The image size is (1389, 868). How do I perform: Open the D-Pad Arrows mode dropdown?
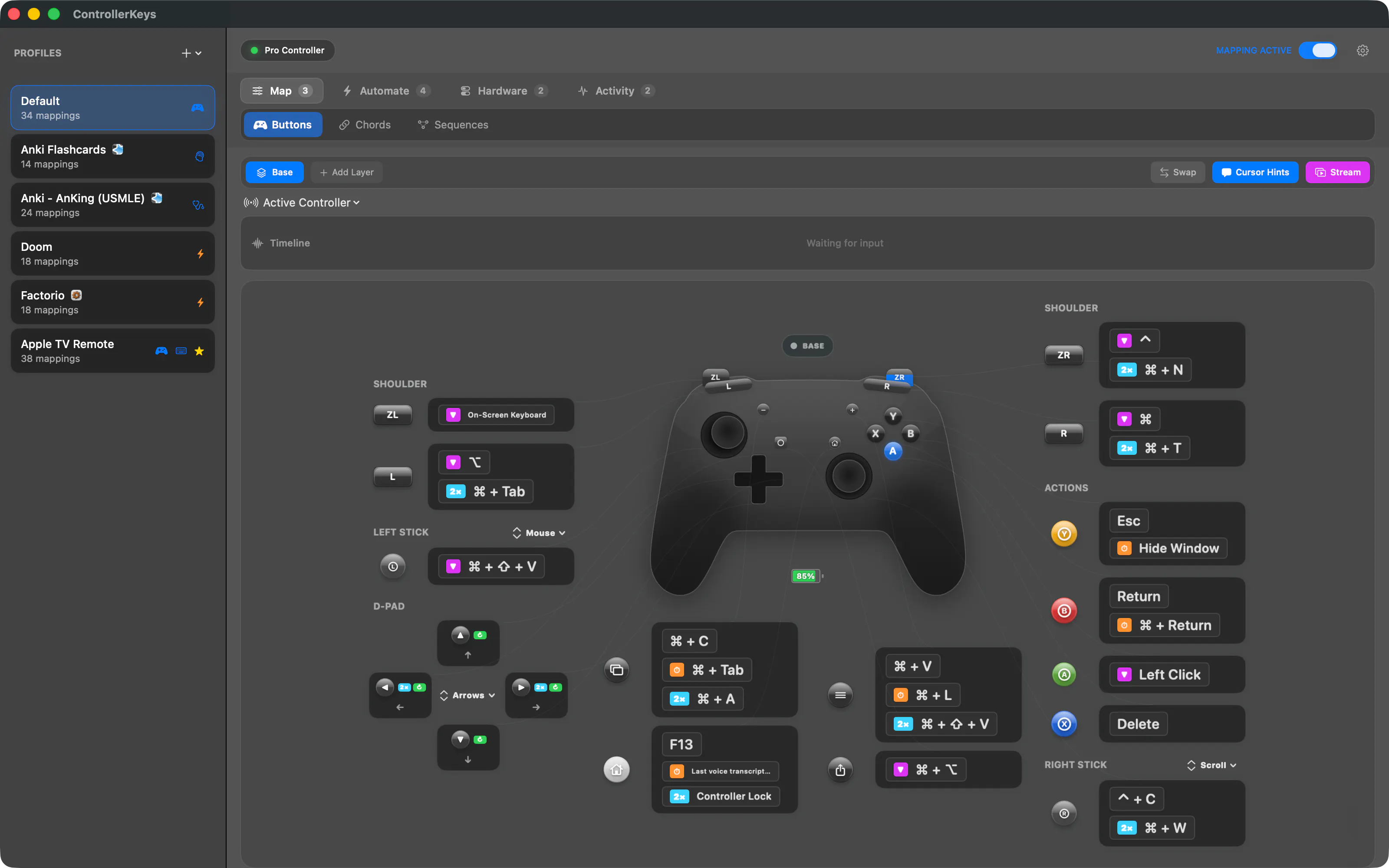[x=467, y=695]
